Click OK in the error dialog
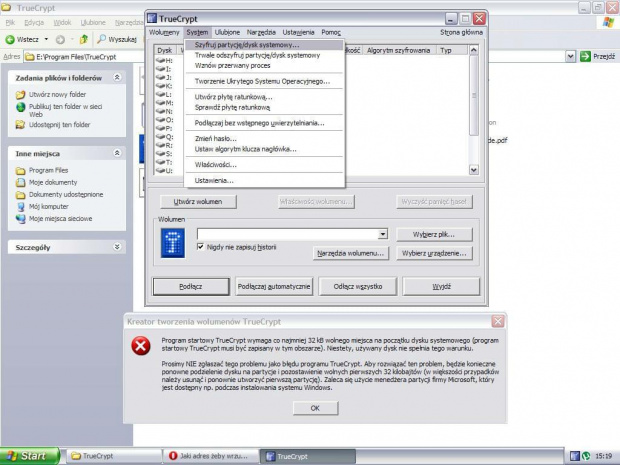 (316, 408)
